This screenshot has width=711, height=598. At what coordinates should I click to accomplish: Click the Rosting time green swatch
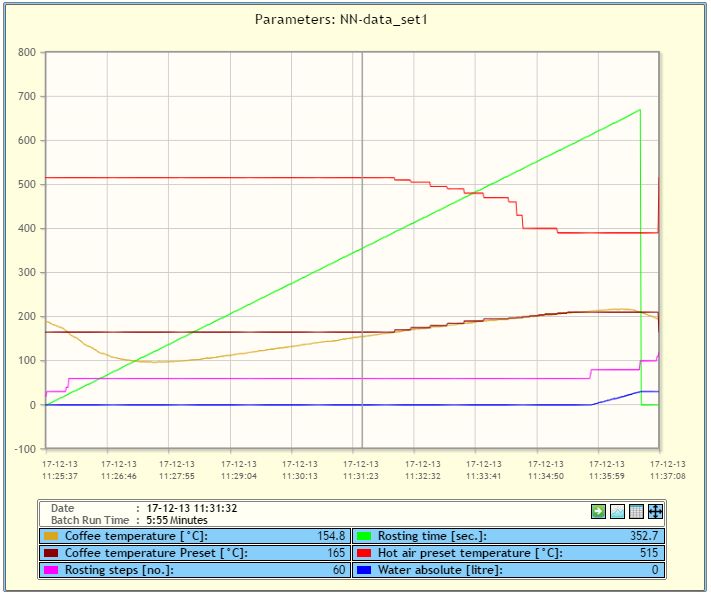point(364,536)
